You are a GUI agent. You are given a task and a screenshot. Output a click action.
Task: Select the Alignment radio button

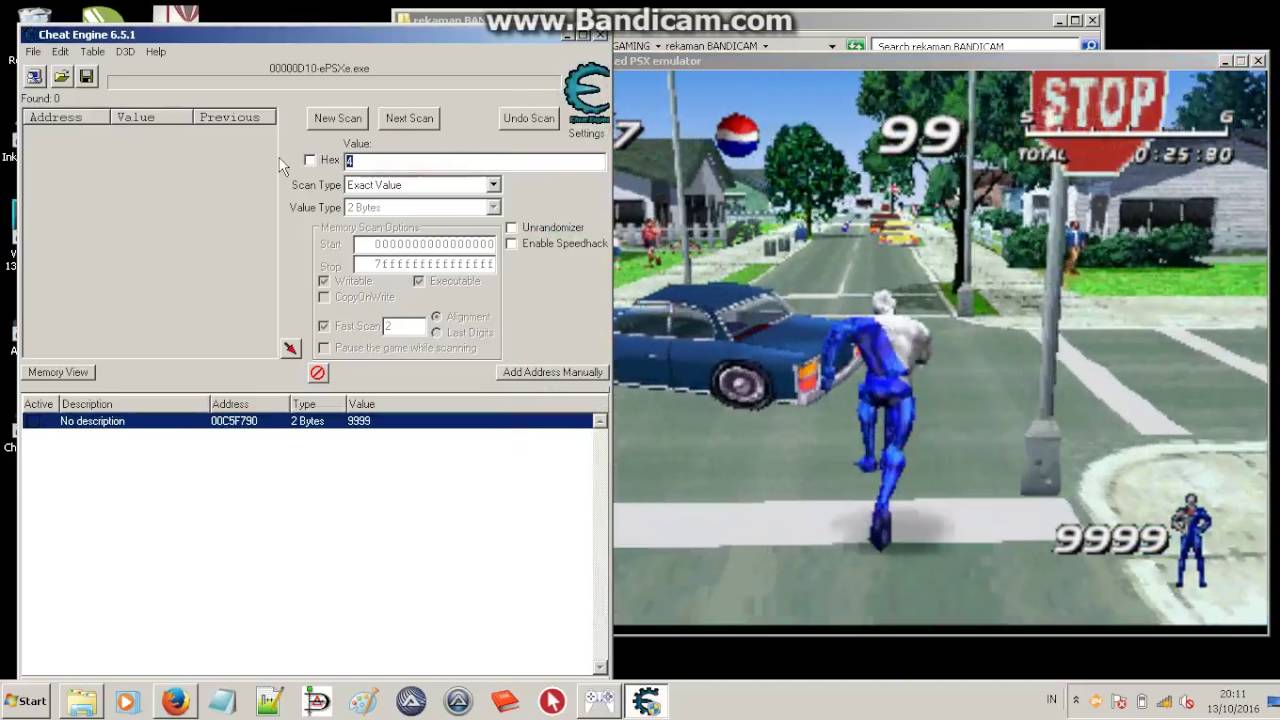(436, 316)
